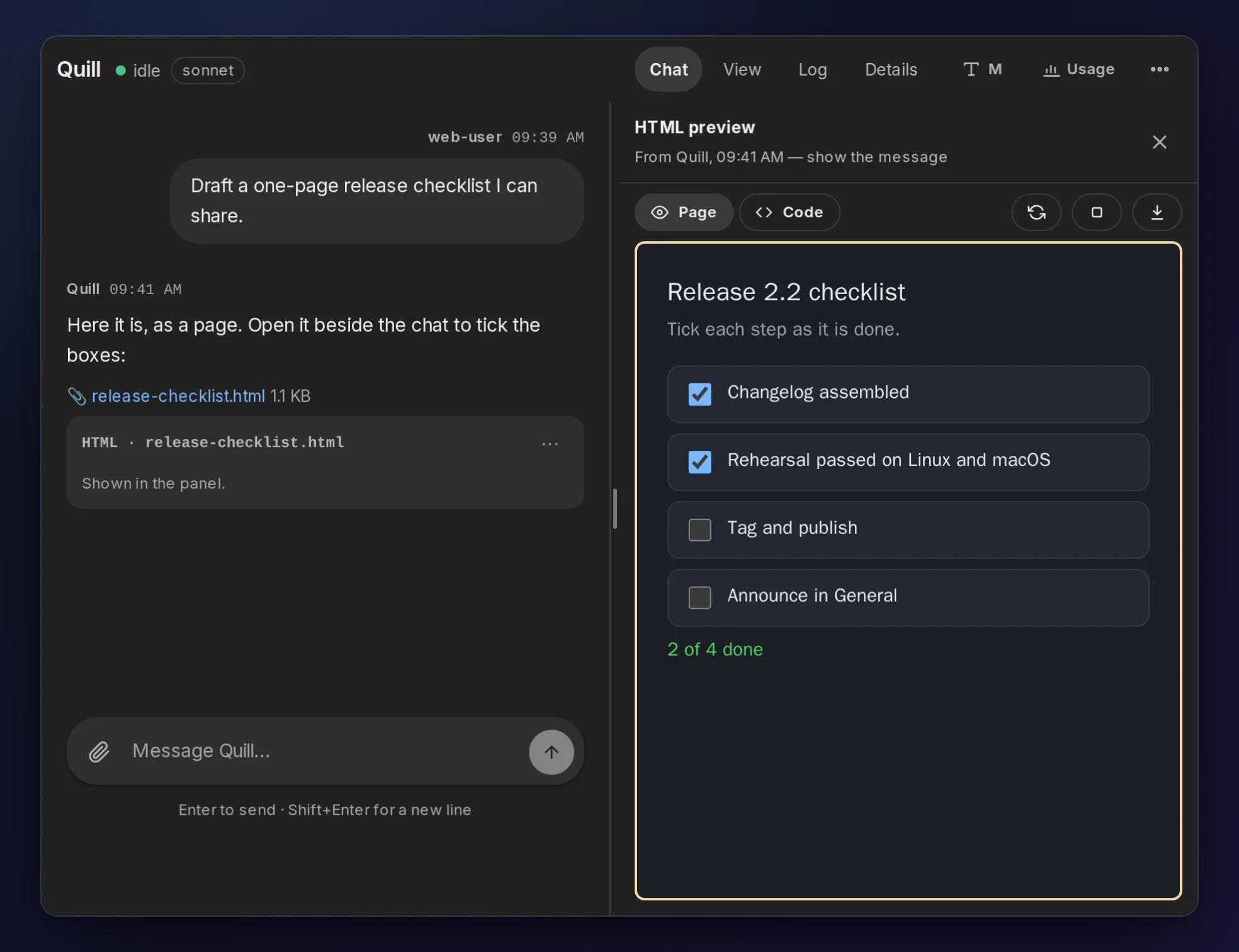Click the idle status indicator
Viewport: 1239px width, 952px height.
coord(138,71)
